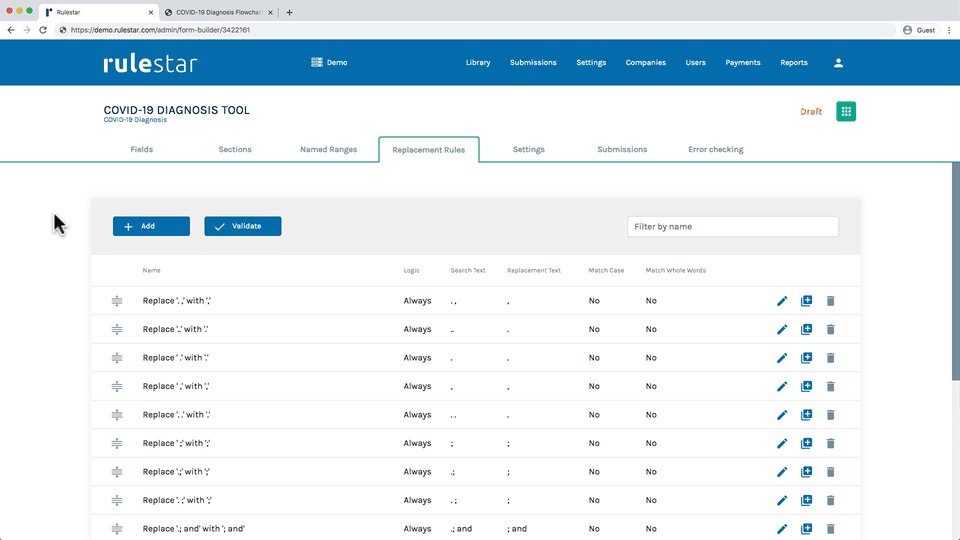
Task: Click the Name column header
Action: 151,270
